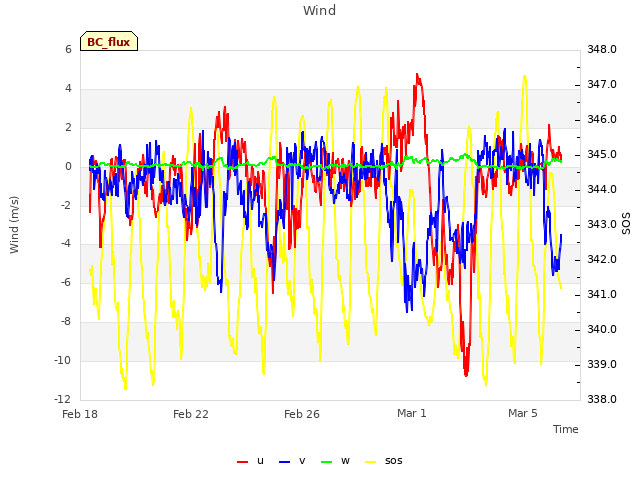Select the 'v' legend label

click(302, 461)
